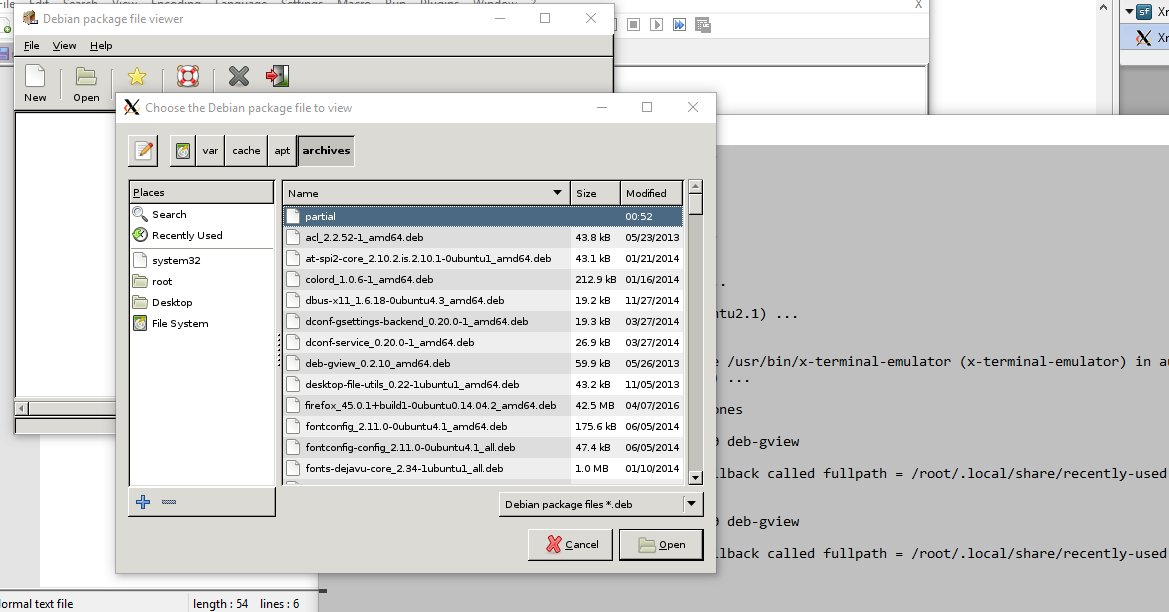Image resolution: width=1169 pixels, height=612 pixels.
Task: Select the var path segment
Action: tap(210, 151)
